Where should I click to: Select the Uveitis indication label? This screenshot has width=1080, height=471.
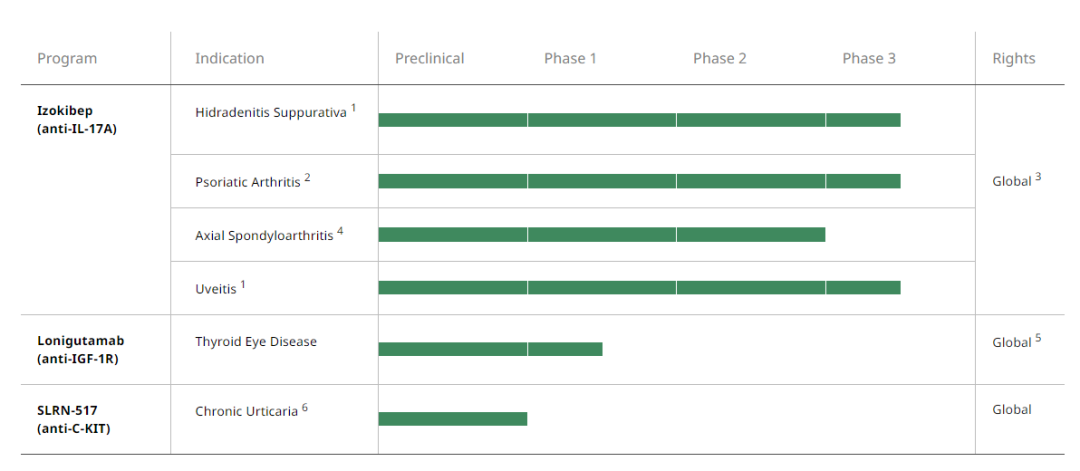[216, 288]
